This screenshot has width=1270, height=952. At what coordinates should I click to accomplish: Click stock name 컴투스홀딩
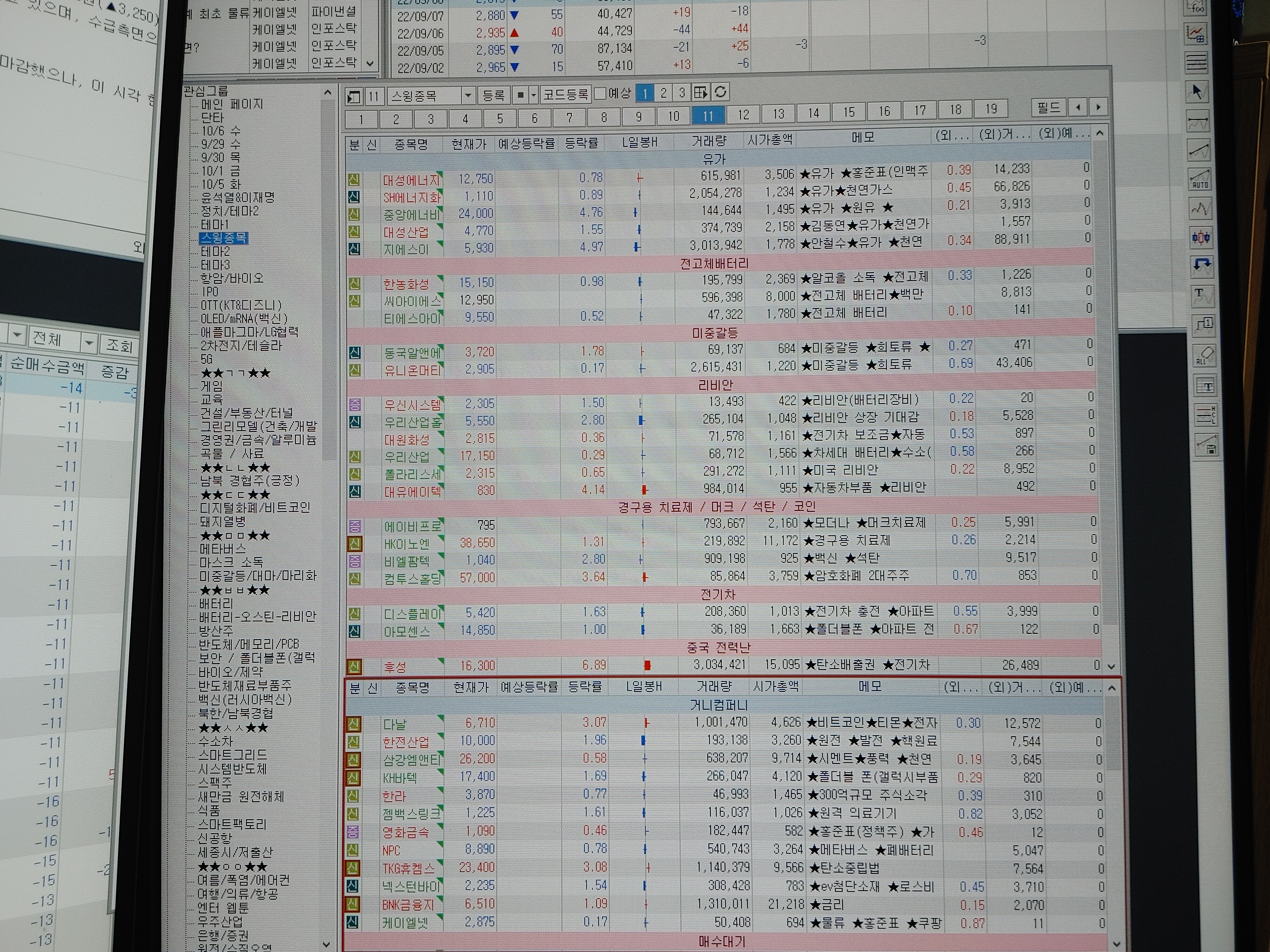point(413,578)
